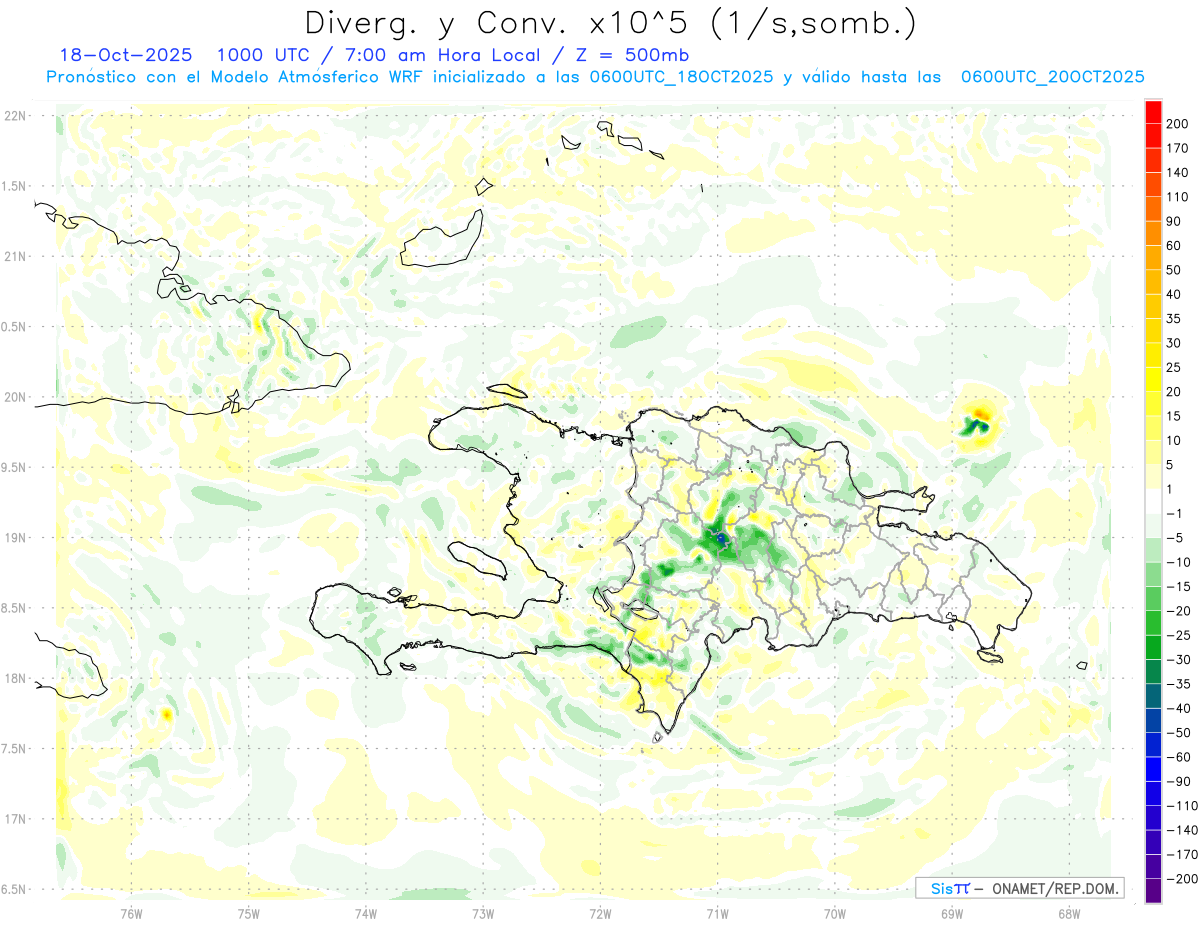Viewport: 1200px width, 927px height.
Task: Click the "69W" longitude axis label
Action: [x=951, y=914]
